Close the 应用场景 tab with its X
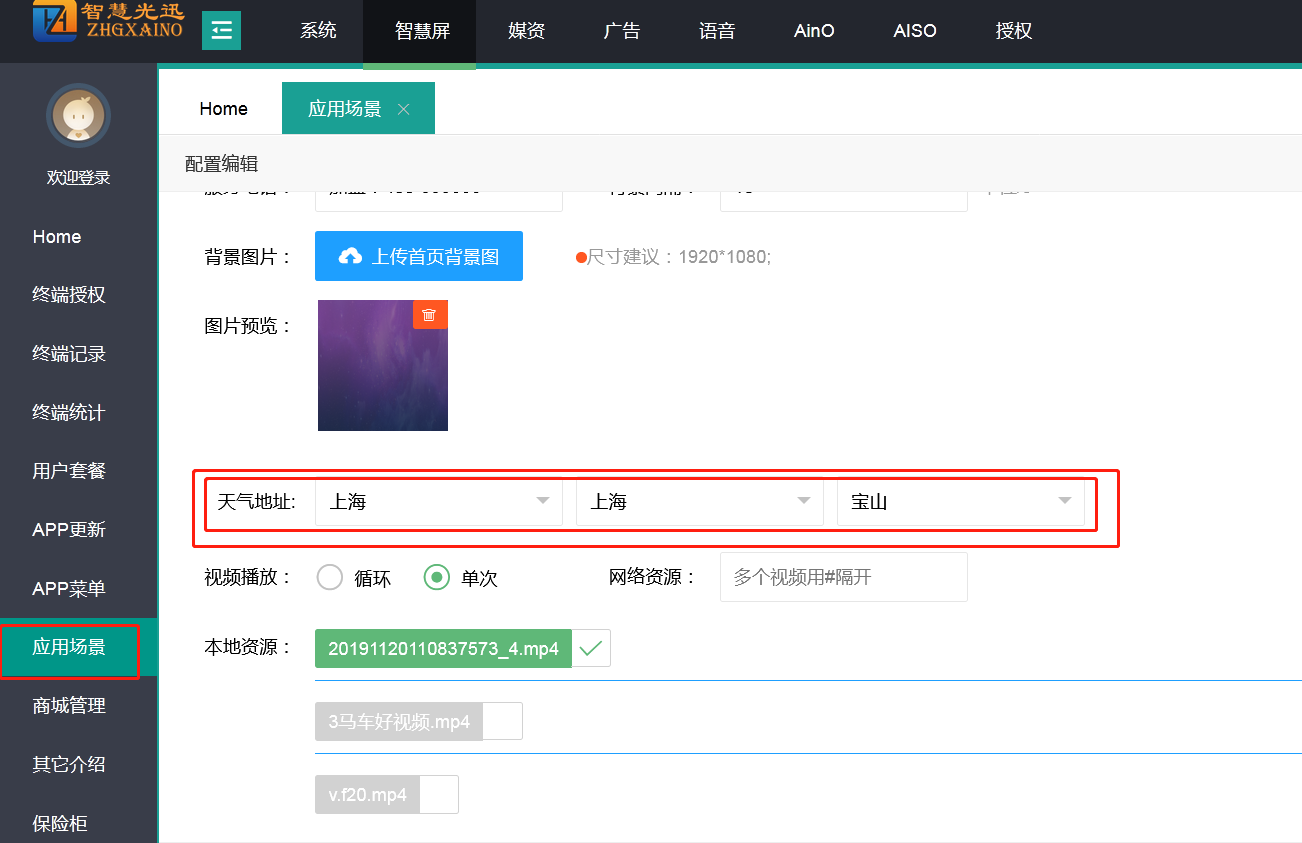Image resolution: width=1302 pixels, height=843 pixels. click(x=404, y=109)
